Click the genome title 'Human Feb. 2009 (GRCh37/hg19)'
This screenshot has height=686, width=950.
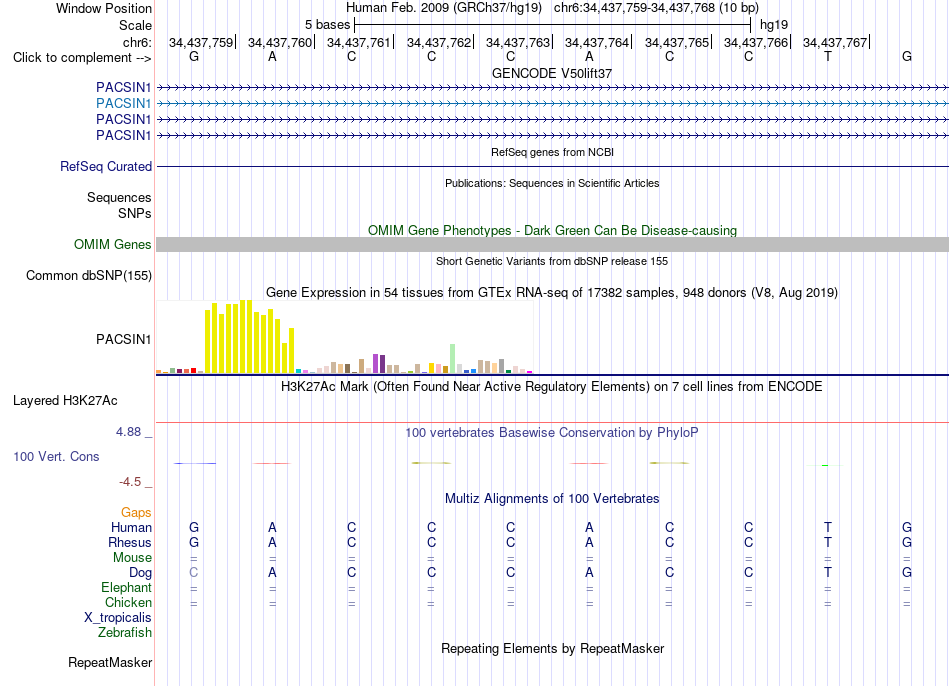coord(445,8)
